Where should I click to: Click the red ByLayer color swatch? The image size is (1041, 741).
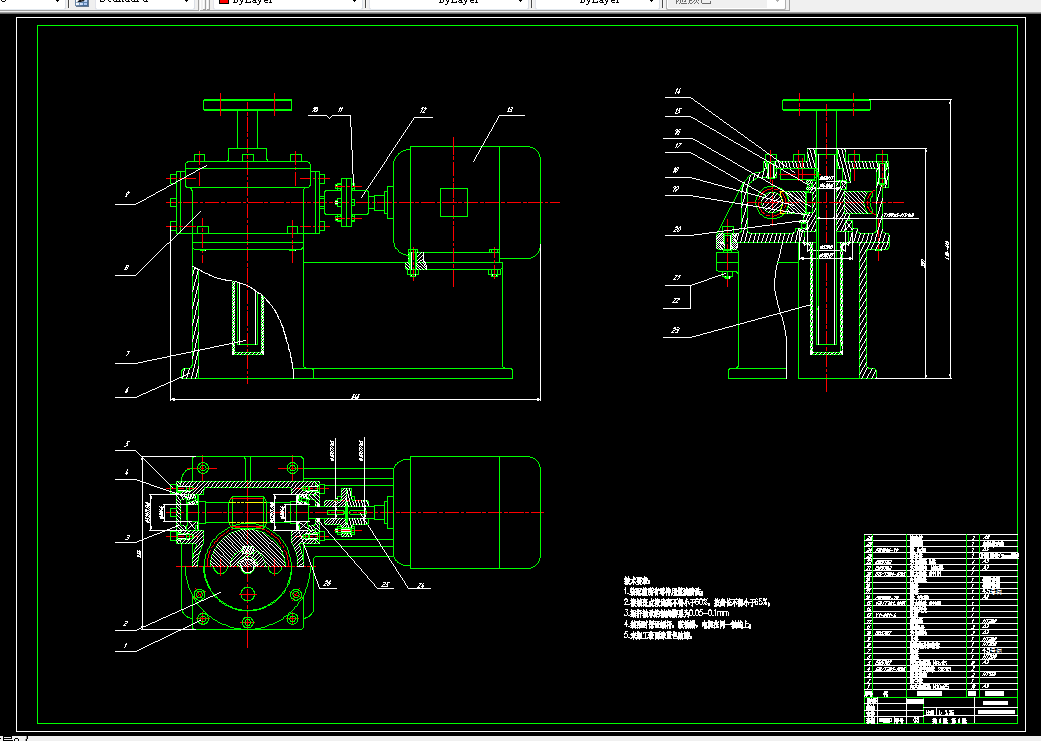click(x=222, y=3)
